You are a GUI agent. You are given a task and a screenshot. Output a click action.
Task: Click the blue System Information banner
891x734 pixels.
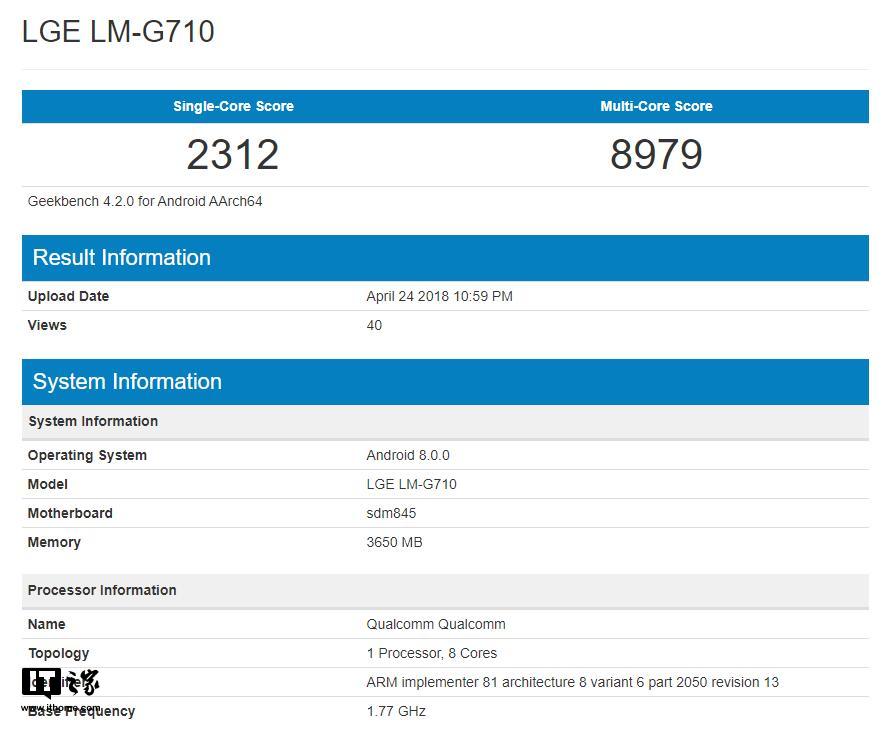(446, 381)
